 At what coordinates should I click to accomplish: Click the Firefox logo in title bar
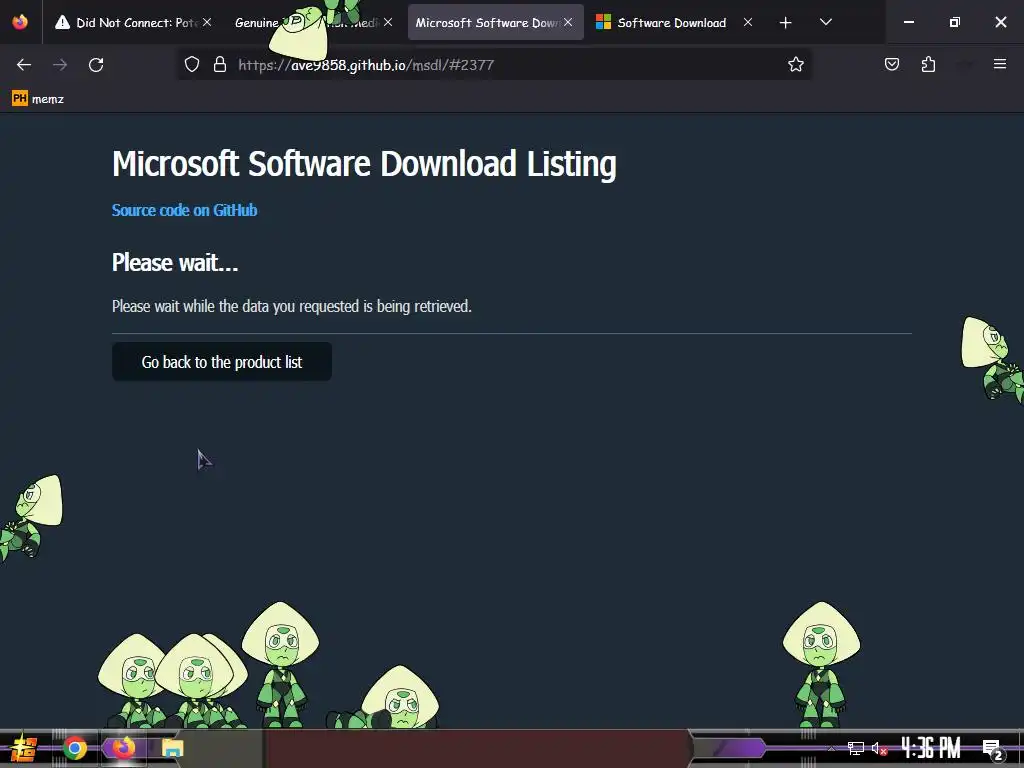coord(20,22)
